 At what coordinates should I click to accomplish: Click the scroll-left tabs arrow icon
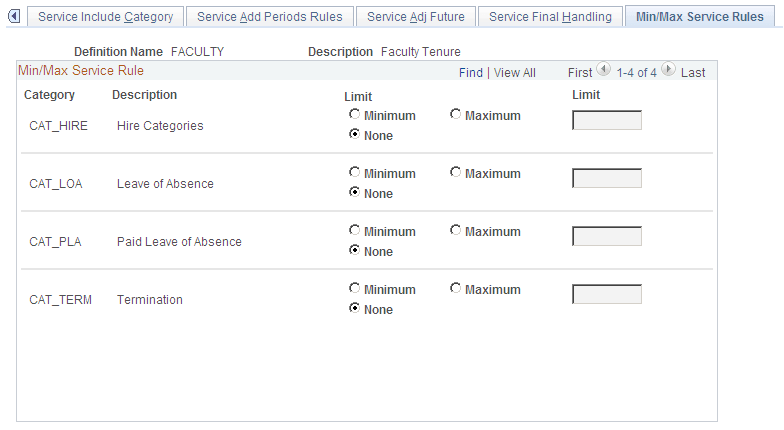[x=14, y=16]
